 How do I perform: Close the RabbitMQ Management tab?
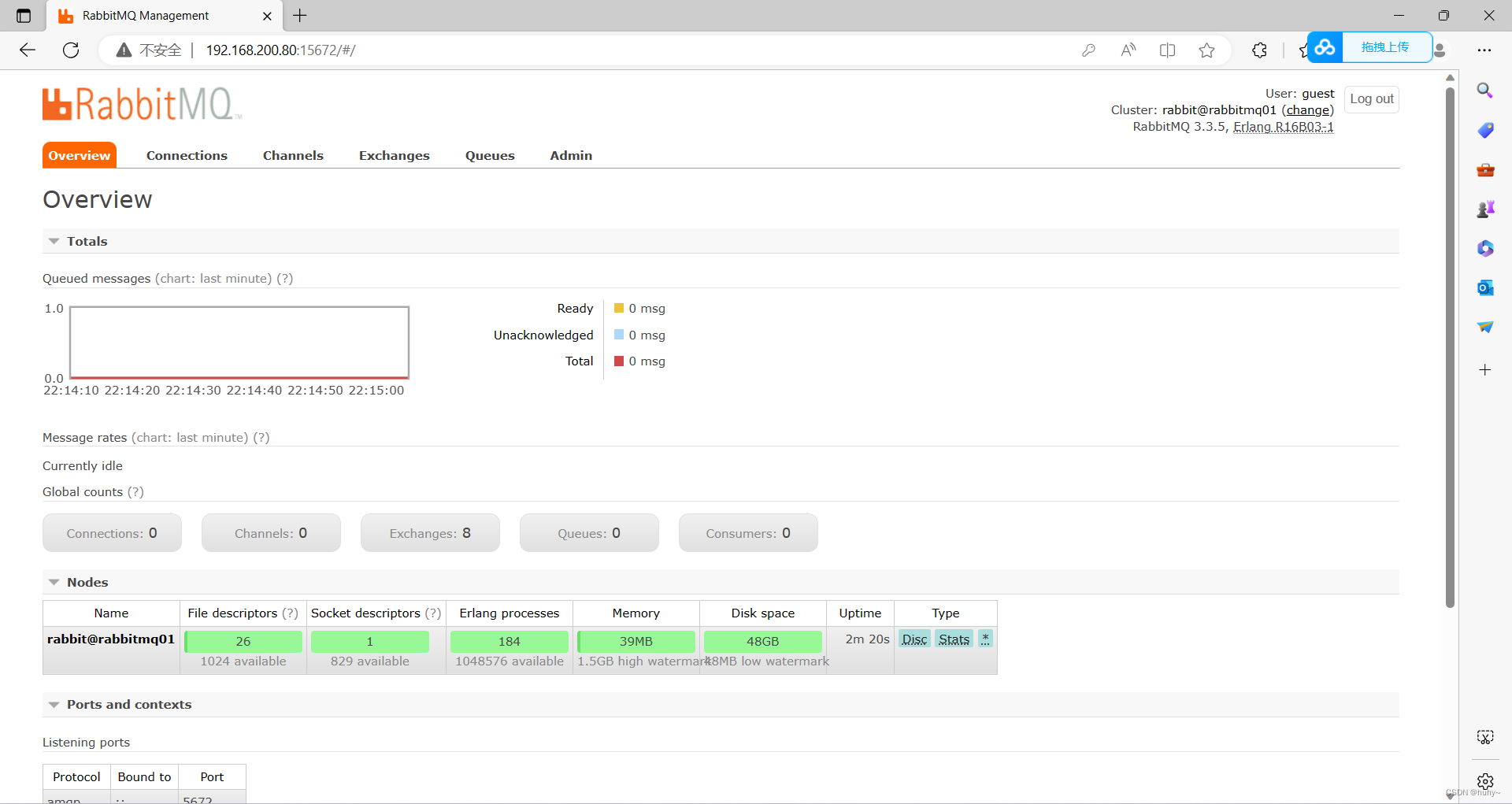point(267,16)
